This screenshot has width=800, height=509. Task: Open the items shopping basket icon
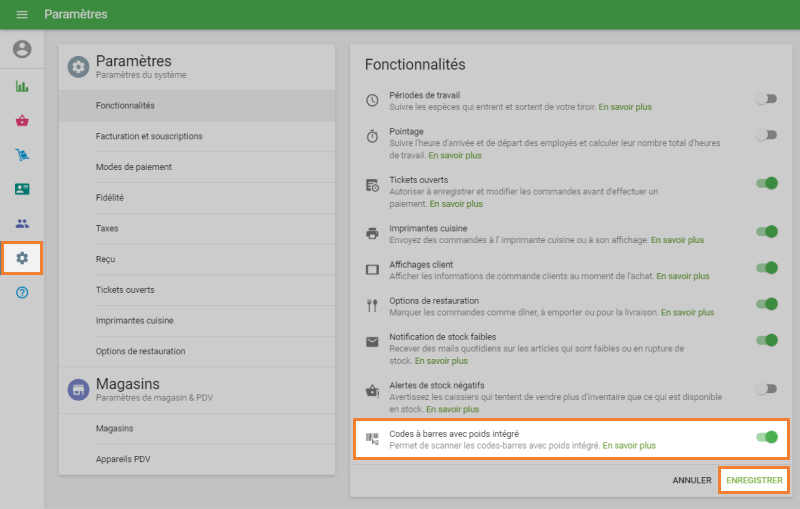pos(22,121)
